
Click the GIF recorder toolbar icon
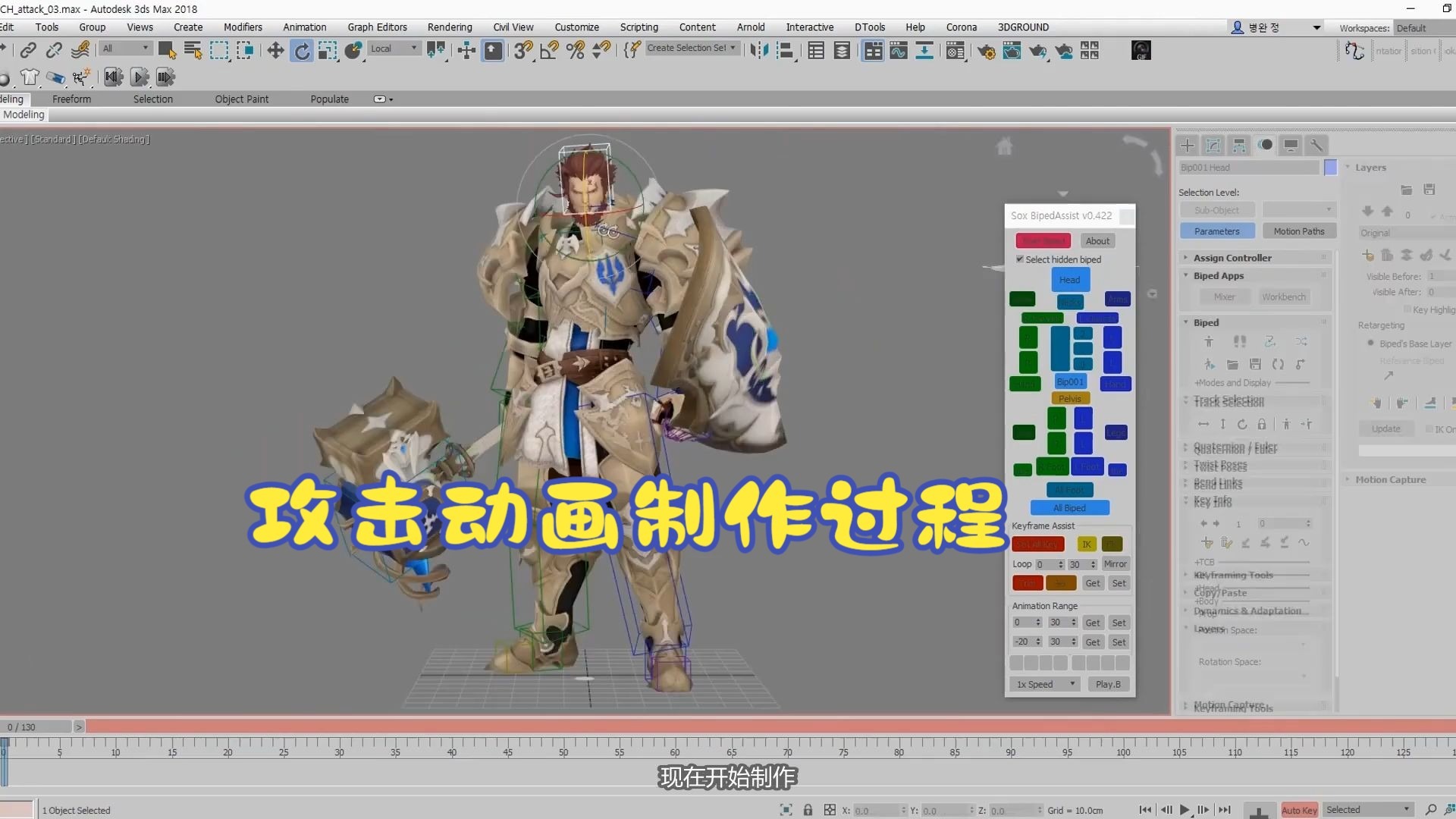(x=1141, y=51)
